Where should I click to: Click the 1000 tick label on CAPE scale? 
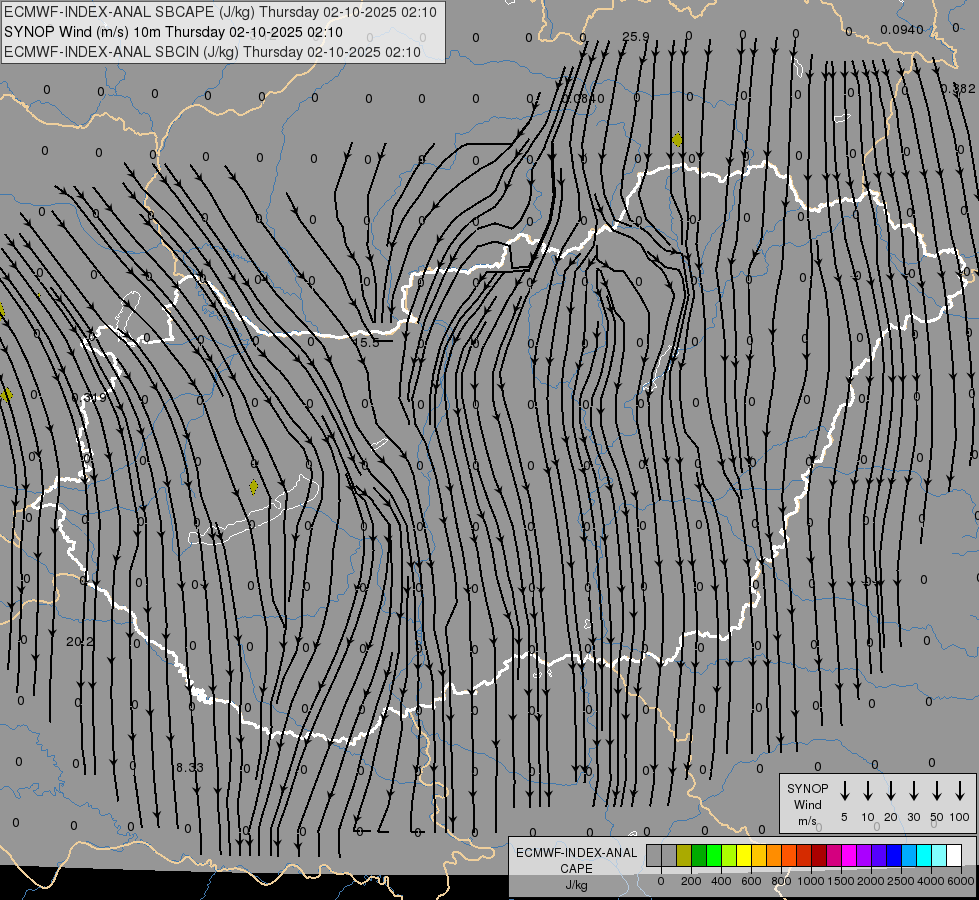coord(811,881)
